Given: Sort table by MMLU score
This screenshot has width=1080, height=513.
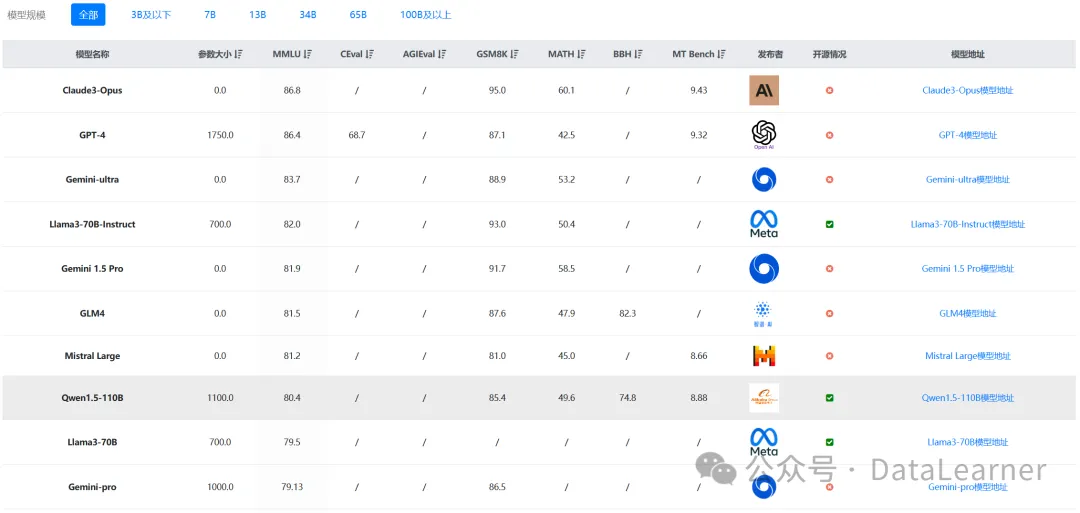Looking at the screenshot, I should point(308,54).
